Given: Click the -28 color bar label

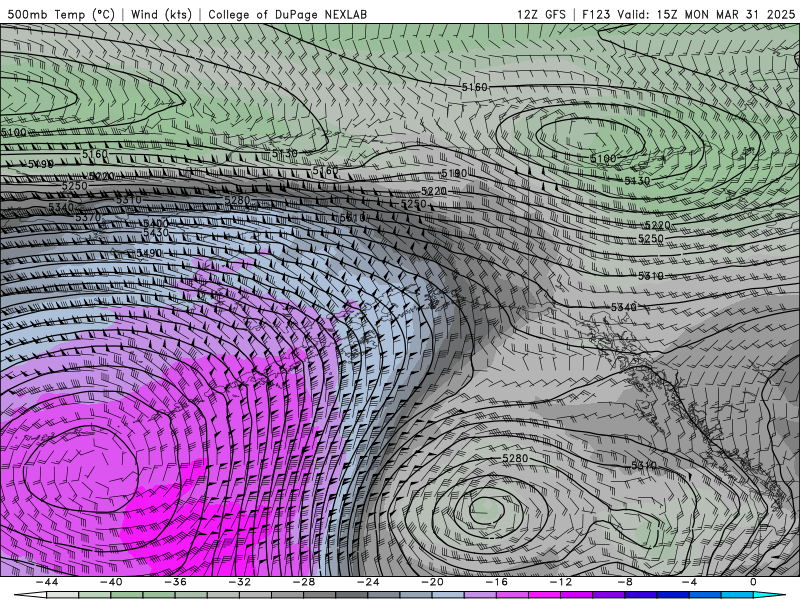Looking at the screenshot, I should (x=304, y=582).
